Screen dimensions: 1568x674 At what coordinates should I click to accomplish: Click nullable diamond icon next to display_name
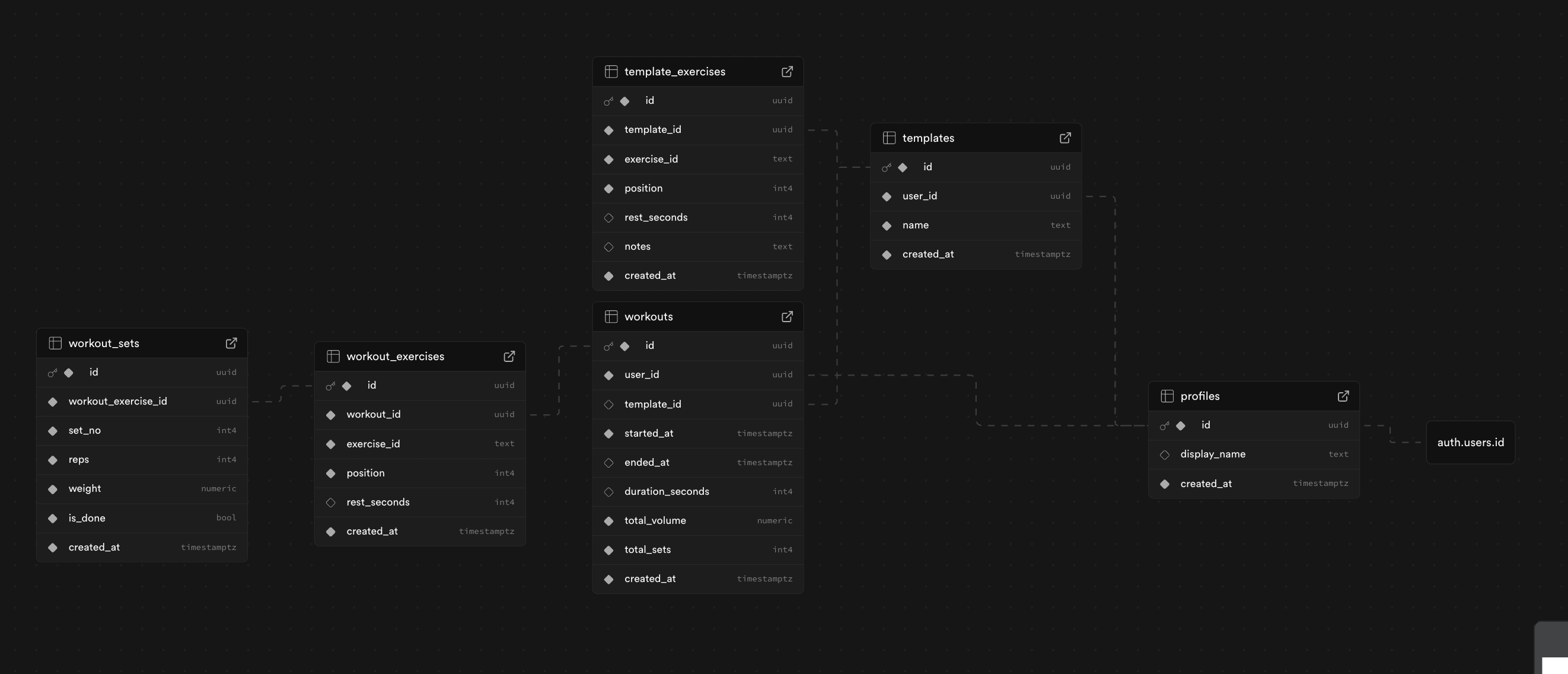(1164, 455)
